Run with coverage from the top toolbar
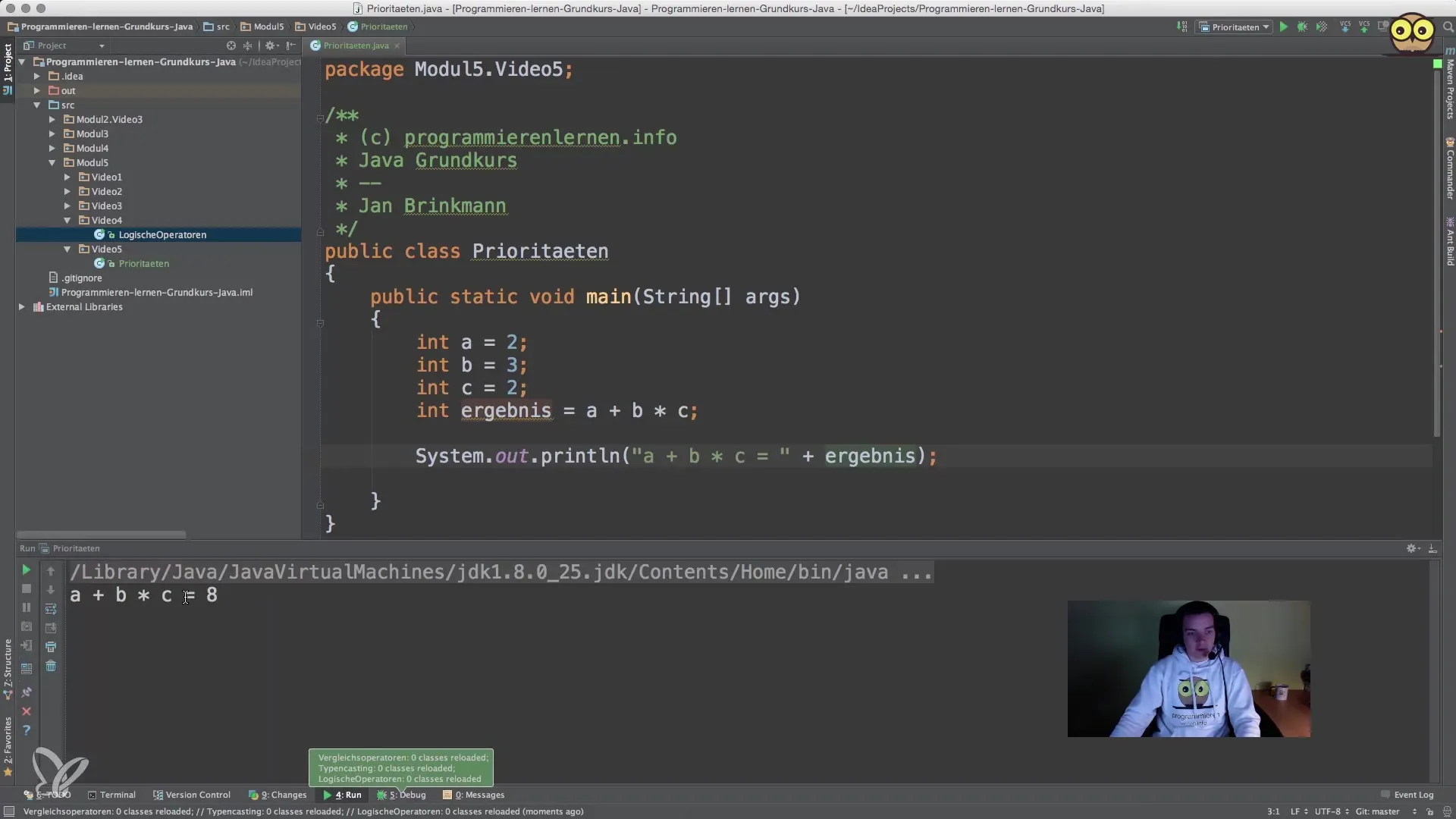Image resolution: width=1456 pixels, height=819 pixels. coord(1322,27)
